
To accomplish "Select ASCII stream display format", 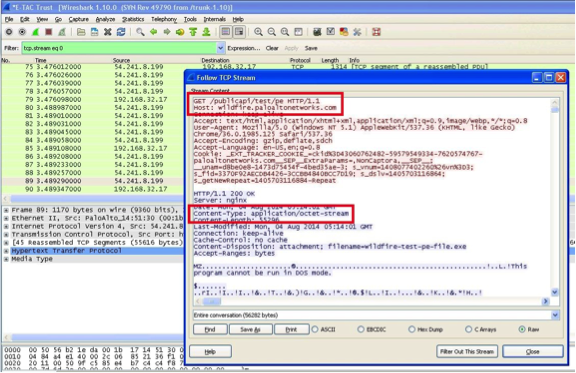I will pyautogui.click(x=315, y=329).
